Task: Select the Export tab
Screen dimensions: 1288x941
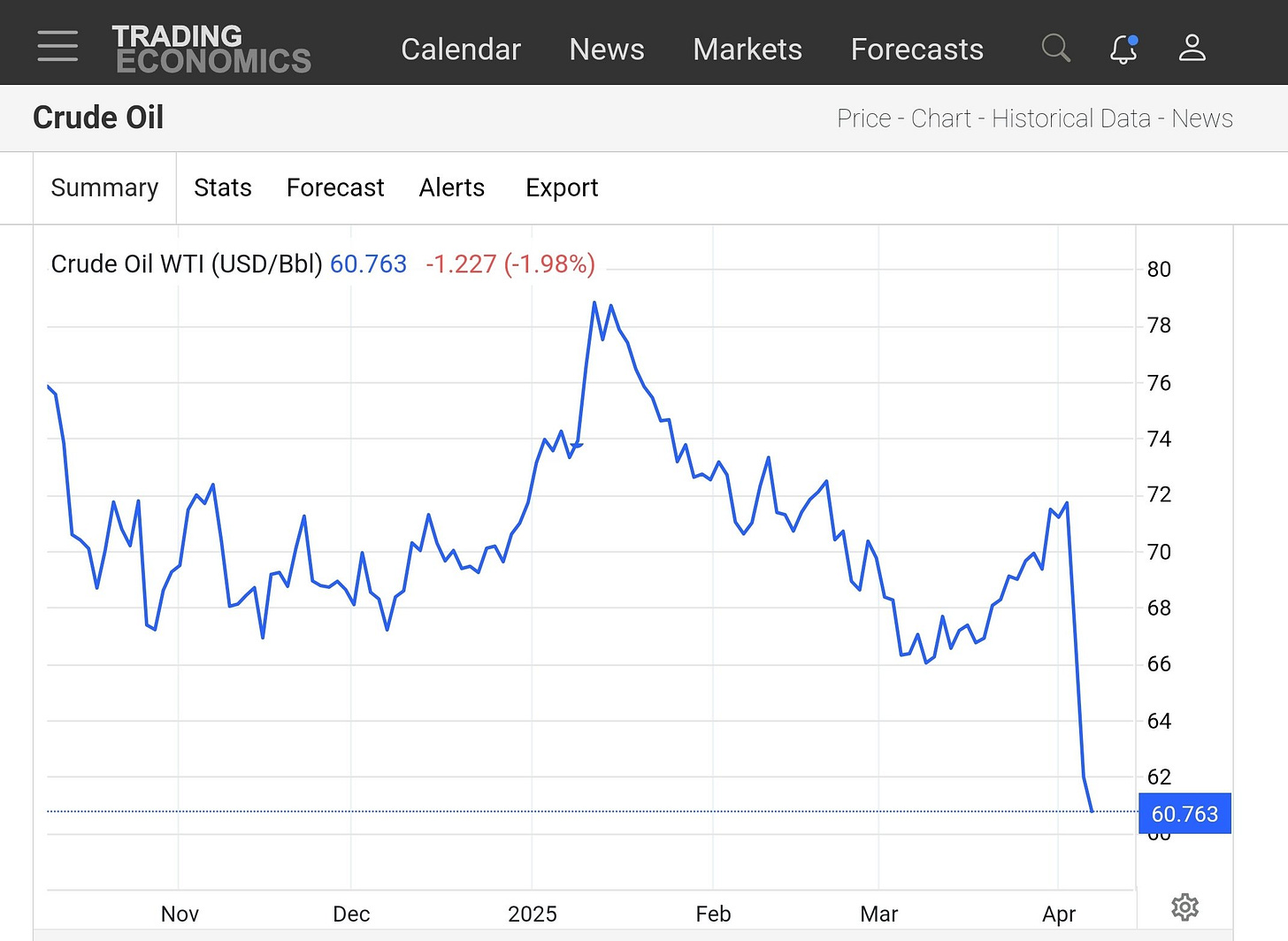Action: (x=562, y=187)
